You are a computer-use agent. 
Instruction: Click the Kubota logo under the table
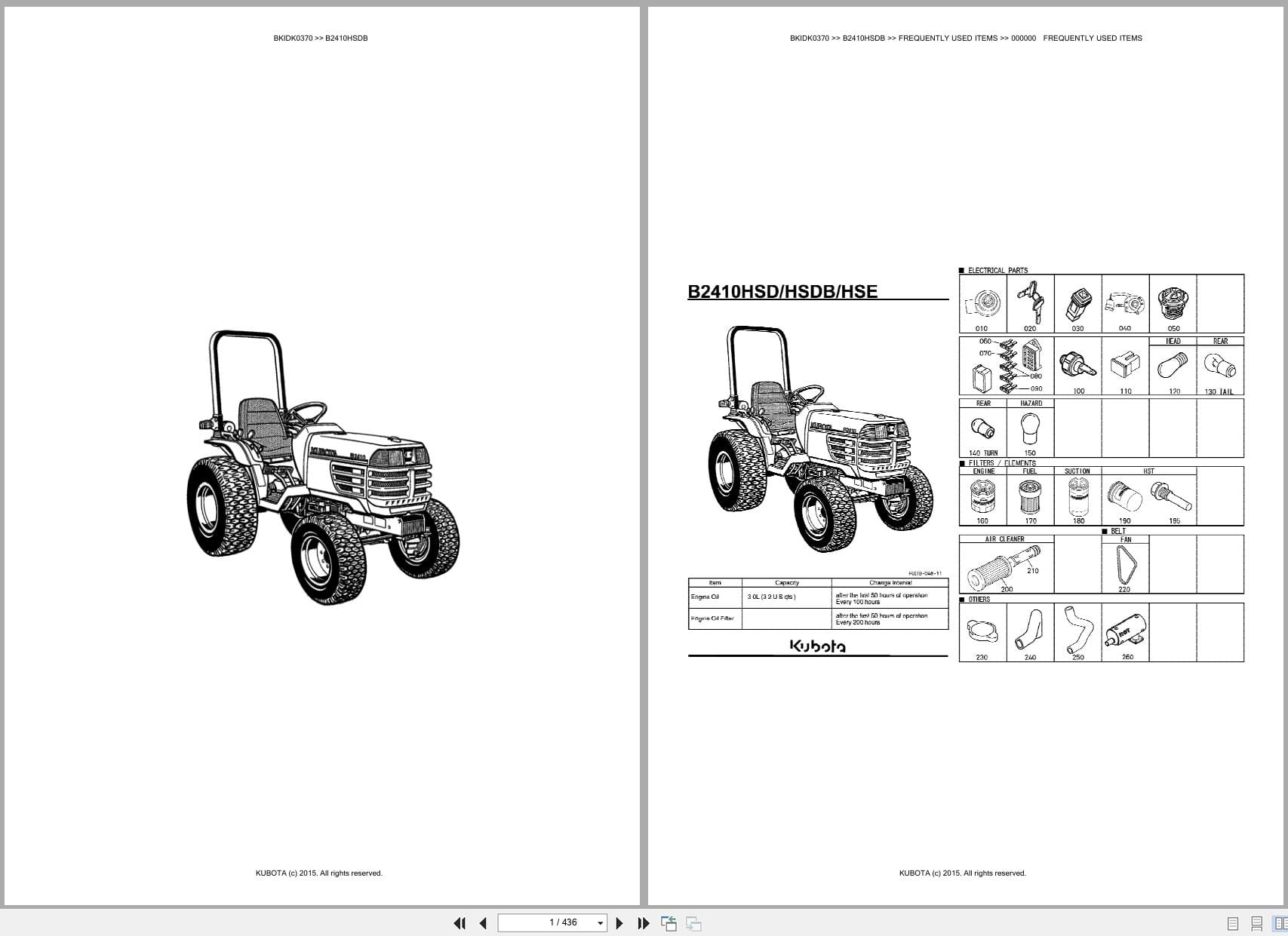coord(817,646)
